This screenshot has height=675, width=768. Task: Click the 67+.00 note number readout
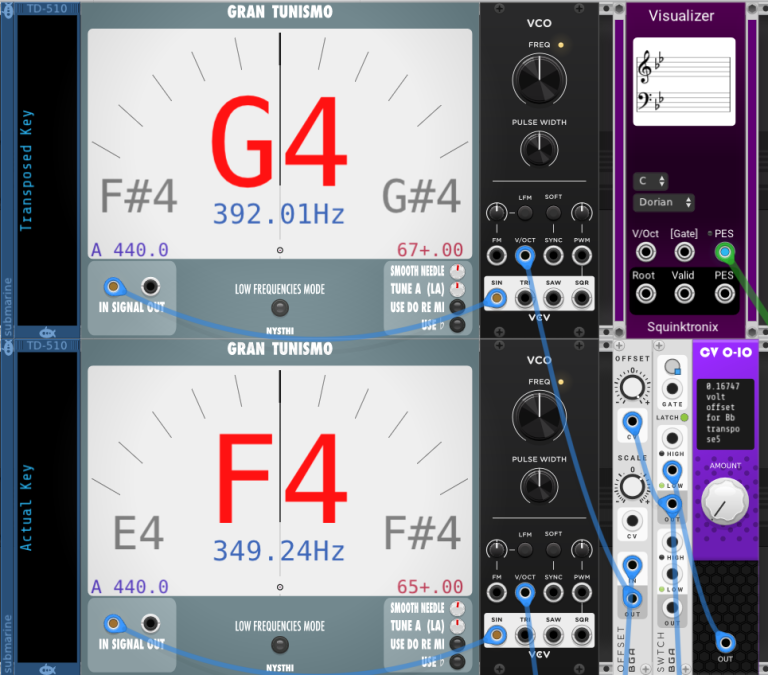tap(430, 250)
